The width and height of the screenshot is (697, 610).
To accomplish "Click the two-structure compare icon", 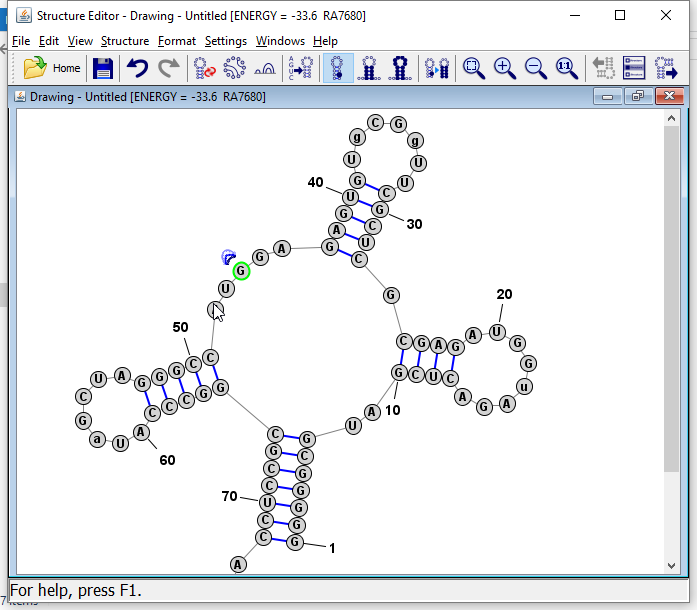I will [x=437, y=68].
